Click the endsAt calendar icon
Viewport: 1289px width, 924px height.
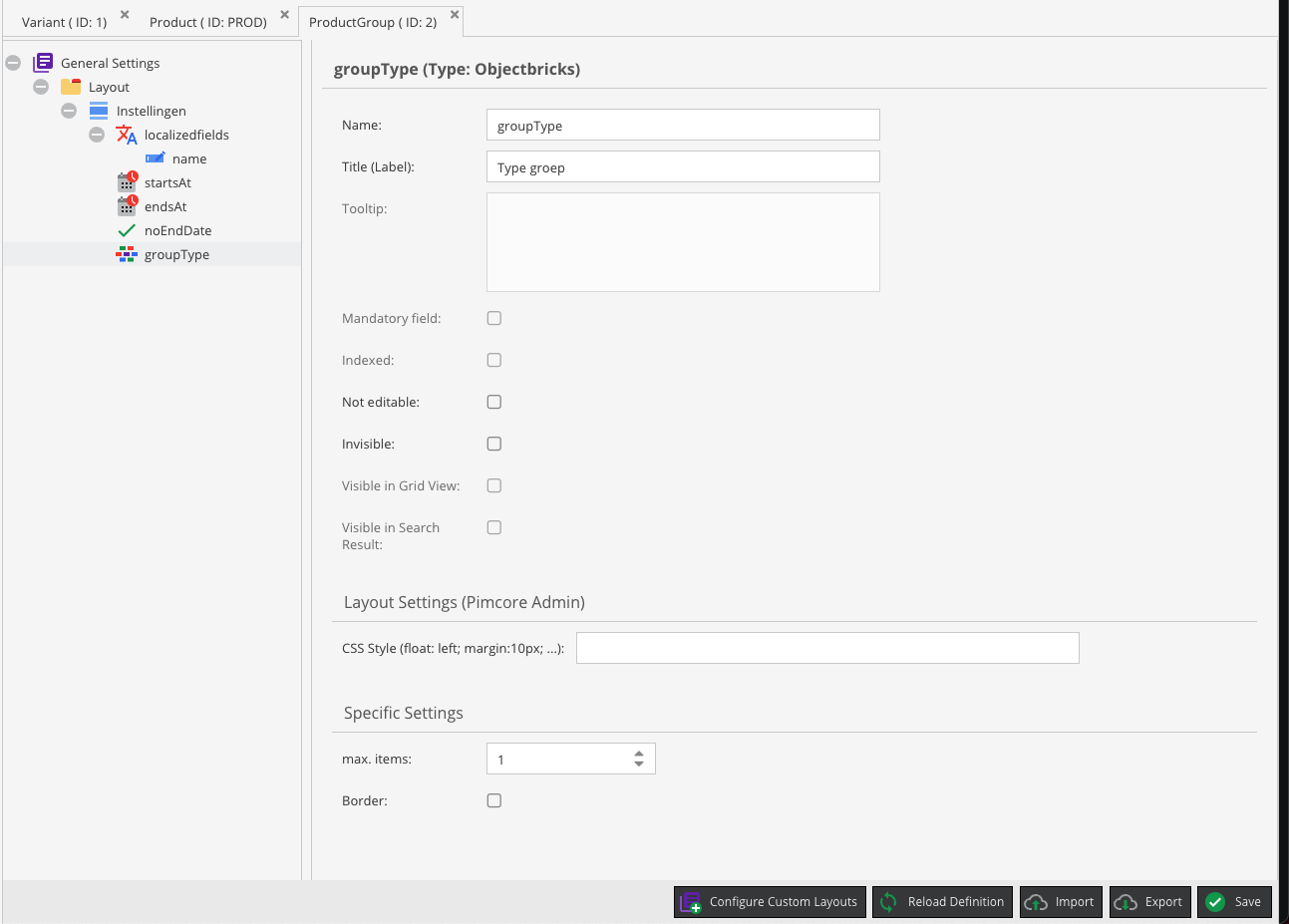(x=126, y=205)
